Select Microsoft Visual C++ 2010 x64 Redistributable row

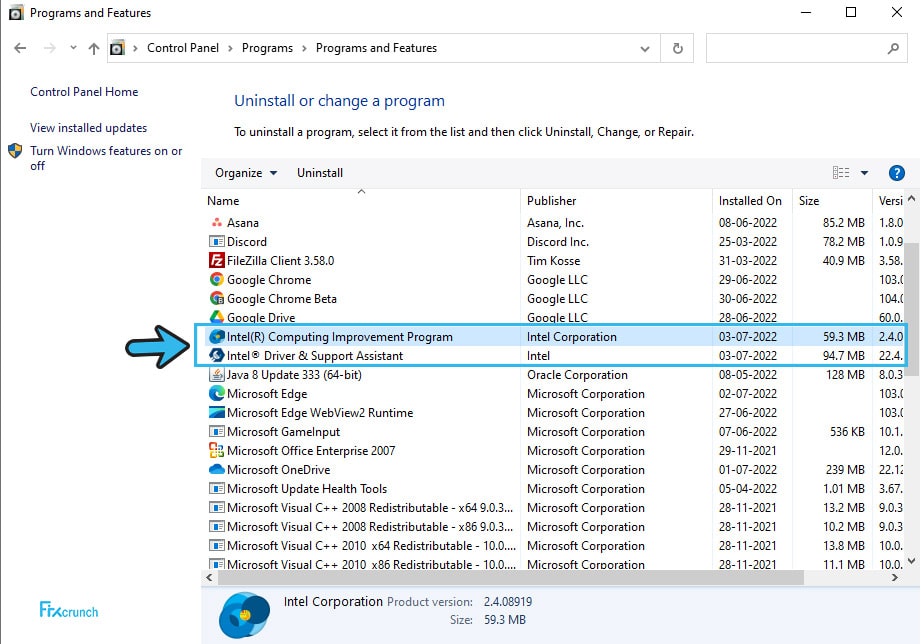tap(552, 545)
